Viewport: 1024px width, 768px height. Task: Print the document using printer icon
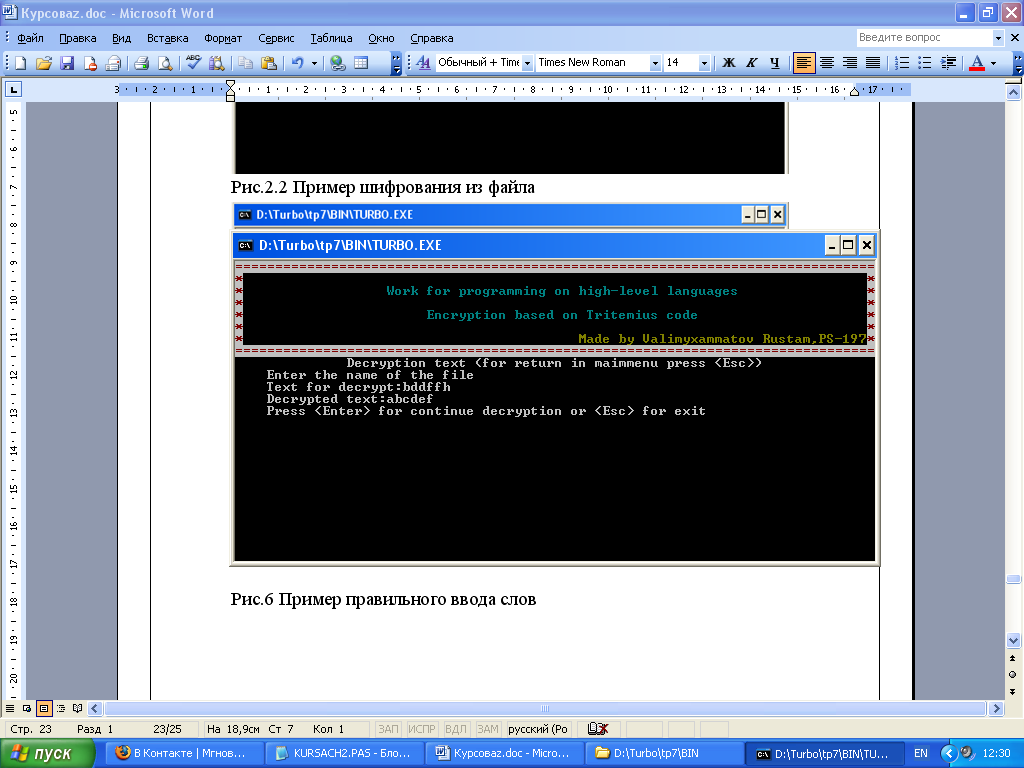[x=141, y=63]
